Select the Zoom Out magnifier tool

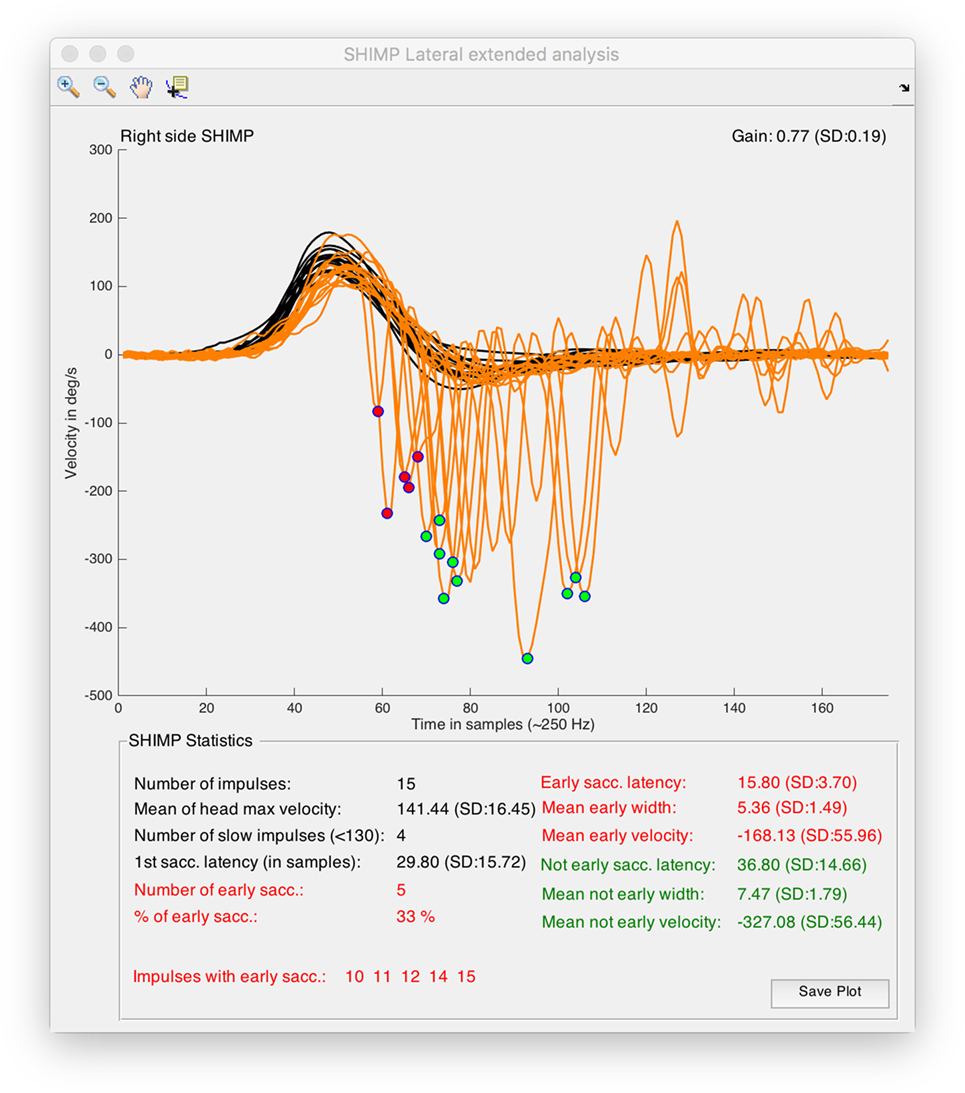click(105, 87)
